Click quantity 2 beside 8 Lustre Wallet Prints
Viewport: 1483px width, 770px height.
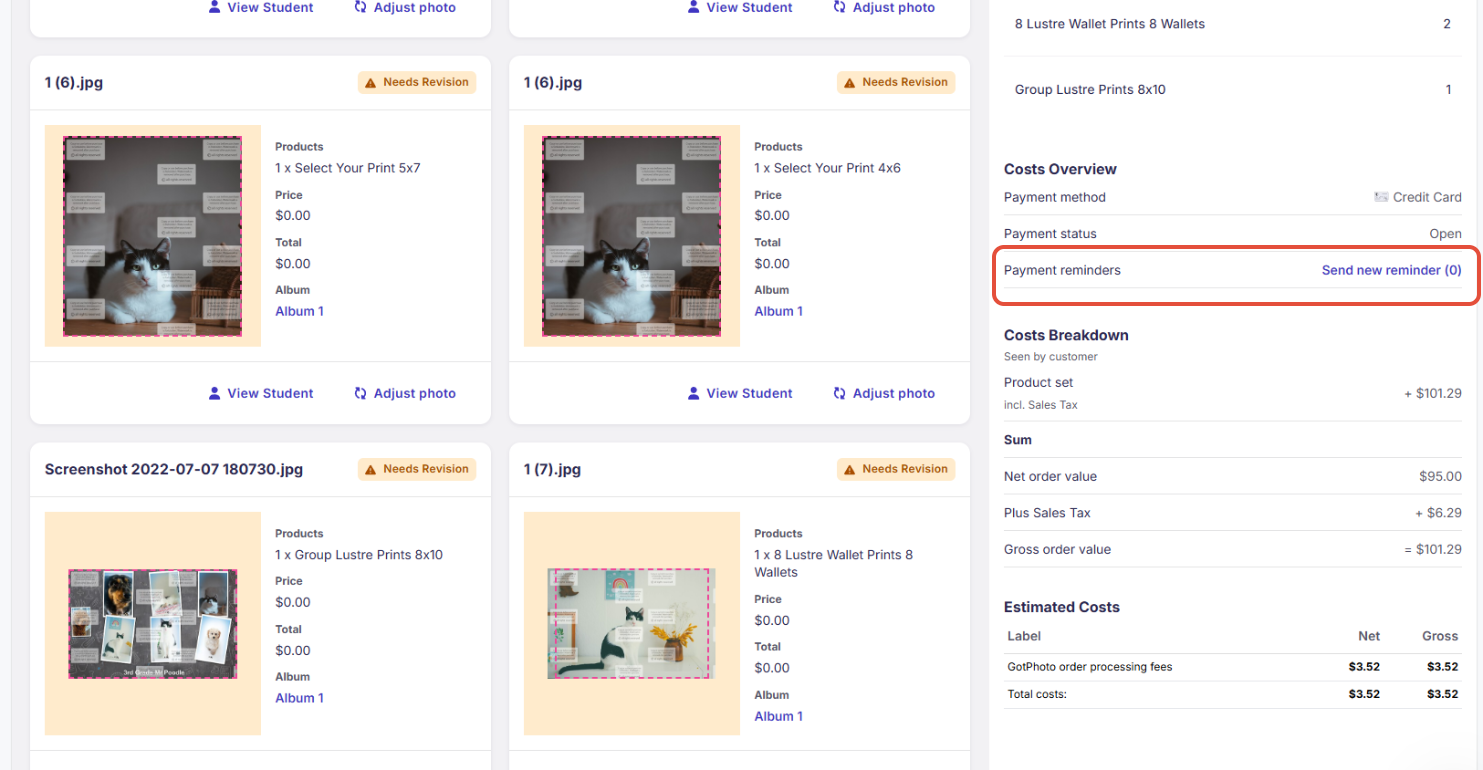pyautogui.click(x=1446, y=24)
